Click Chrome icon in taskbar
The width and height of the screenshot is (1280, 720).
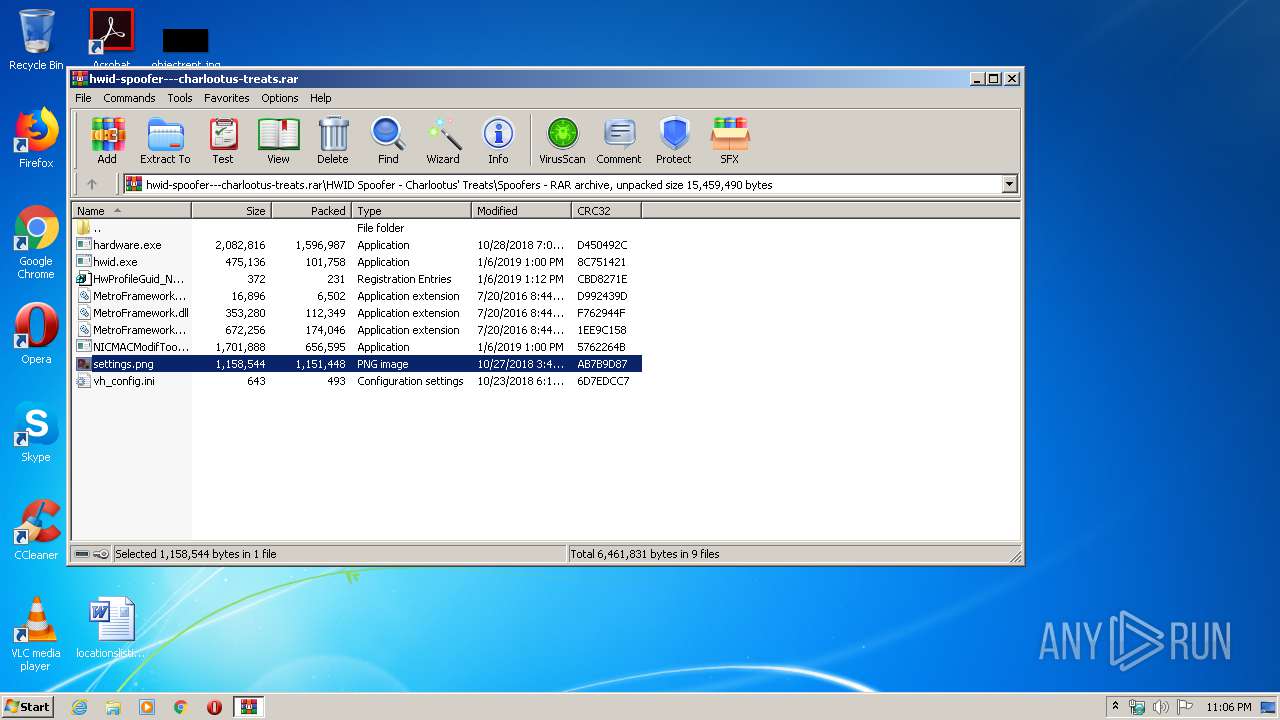click(x=181, y=707)
